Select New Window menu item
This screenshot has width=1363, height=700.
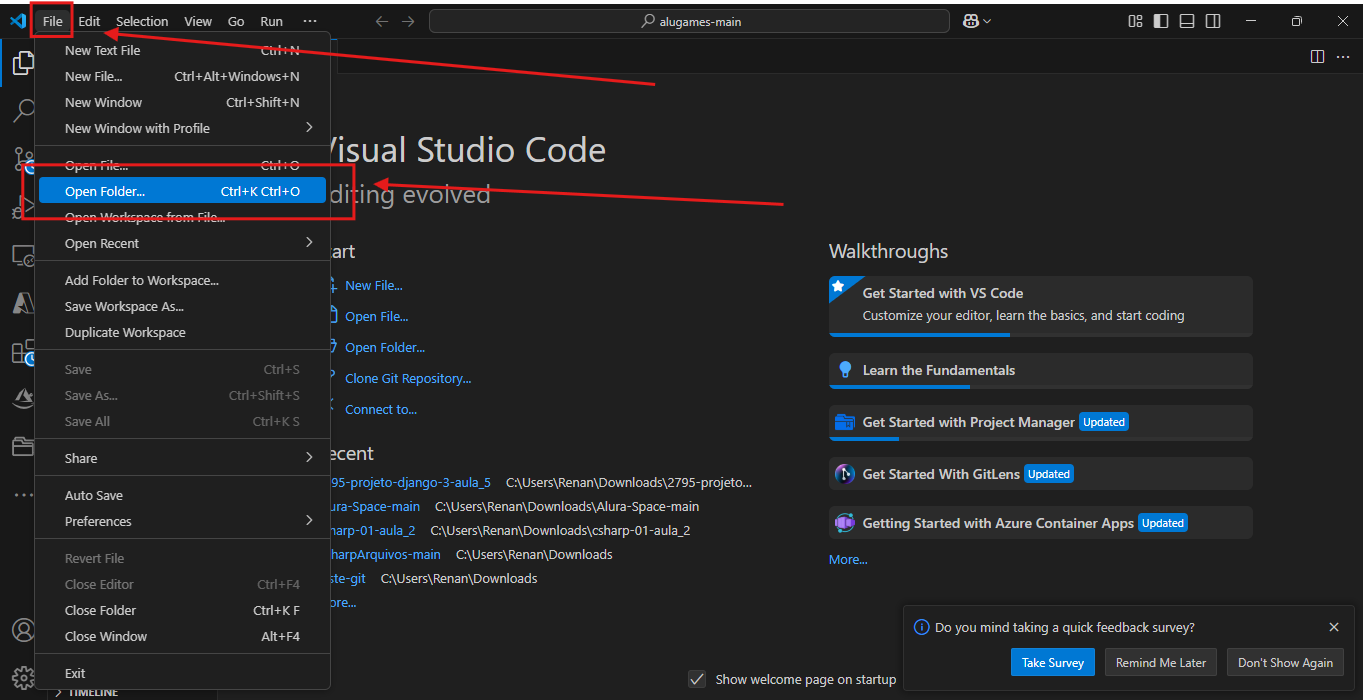pyautogui.click(x=182, y=102)
